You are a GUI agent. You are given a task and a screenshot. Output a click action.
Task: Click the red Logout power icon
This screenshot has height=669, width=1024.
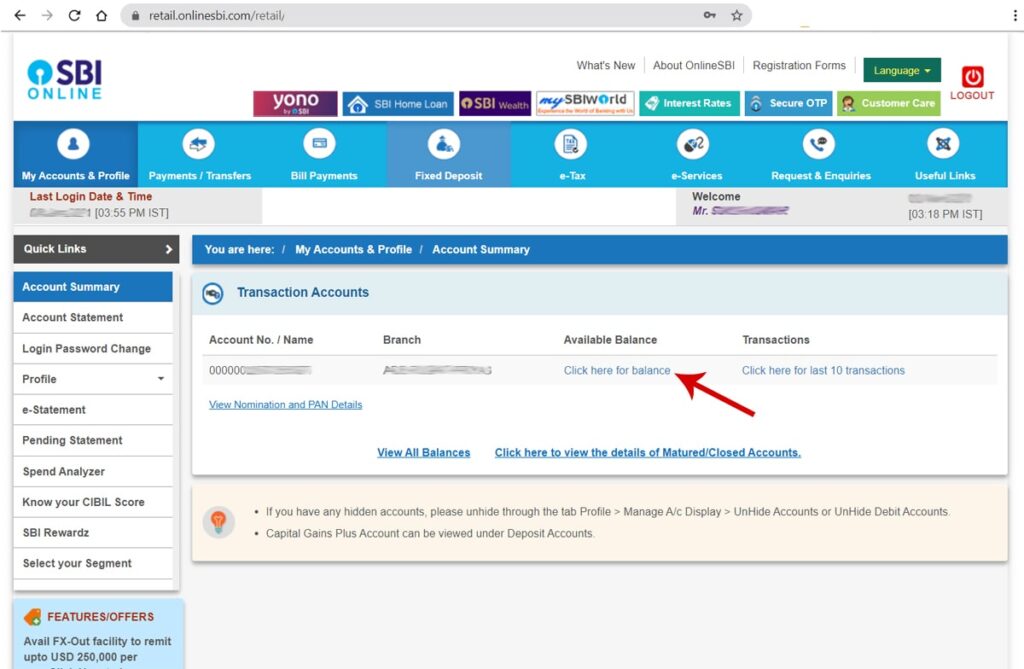click(972, 77)
